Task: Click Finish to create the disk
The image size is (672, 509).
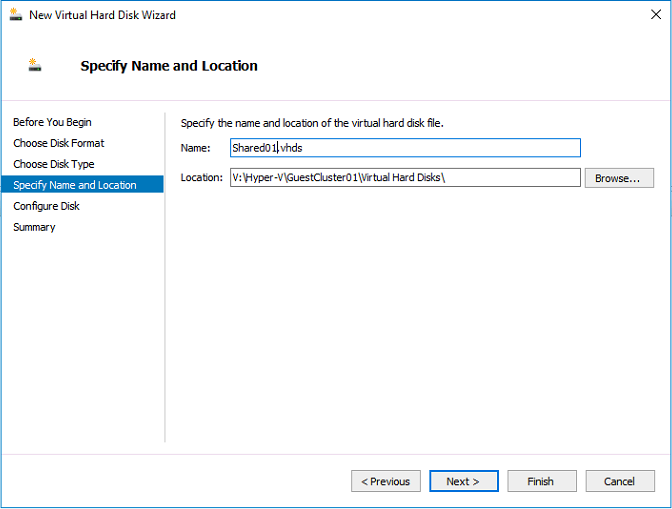Action: [542, 481]
